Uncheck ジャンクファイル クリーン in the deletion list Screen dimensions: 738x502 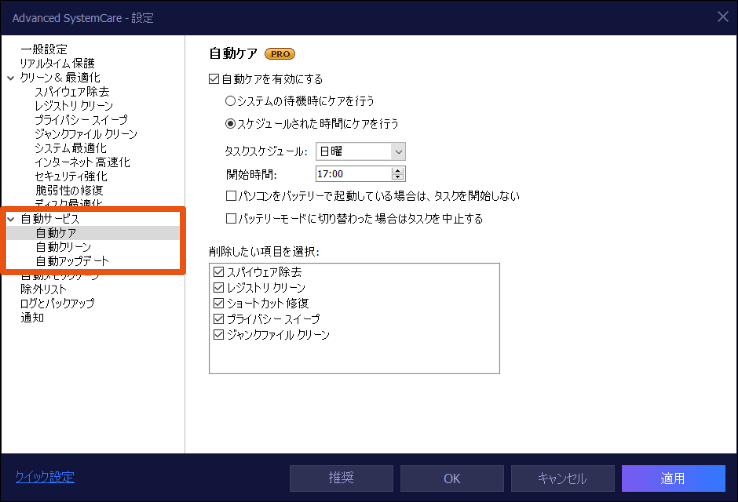click(218, 335)
